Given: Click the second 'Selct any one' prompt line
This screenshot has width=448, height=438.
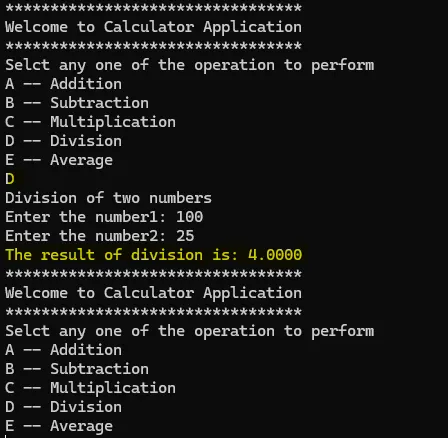Looking at the screenshot, I should click(189, 332).
